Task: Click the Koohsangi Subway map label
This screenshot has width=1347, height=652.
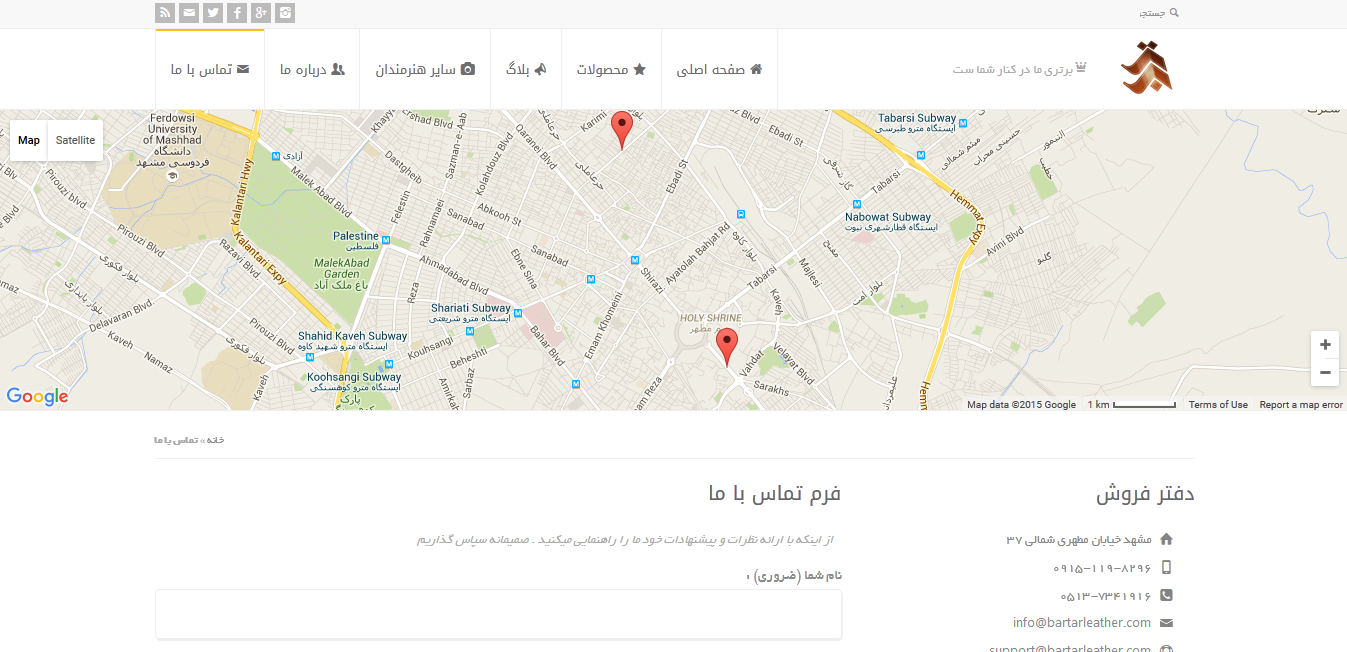Action: tap(354, 382)
